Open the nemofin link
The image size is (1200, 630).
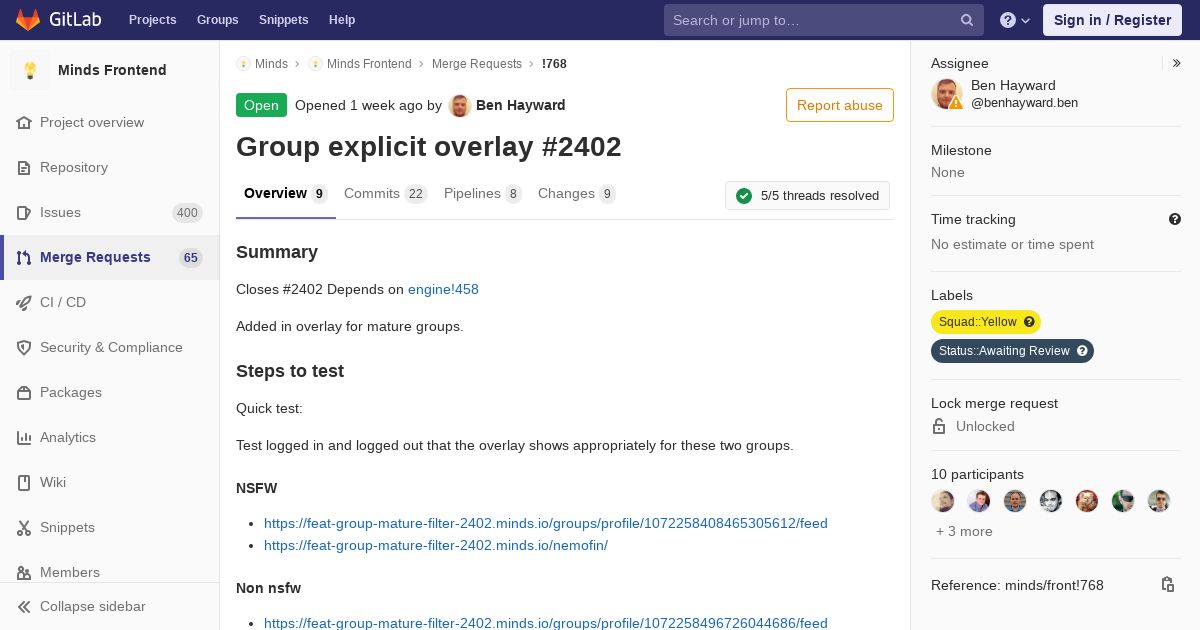[x=436, y=545]
